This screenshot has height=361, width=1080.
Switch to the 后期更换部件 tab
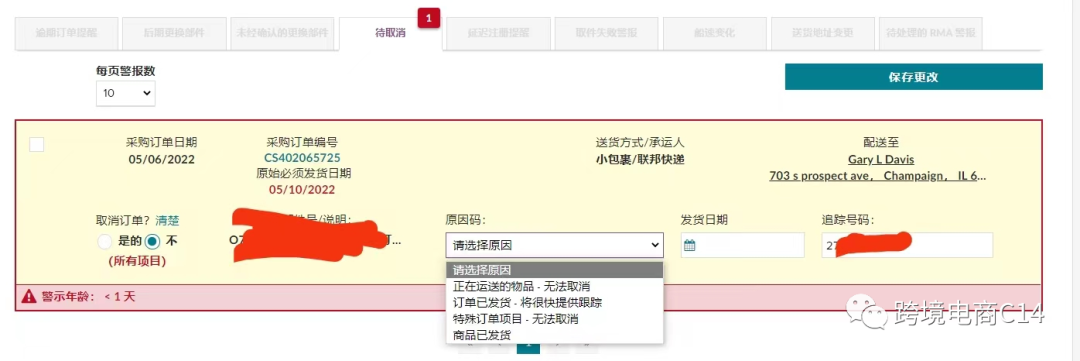coord(174,33)
